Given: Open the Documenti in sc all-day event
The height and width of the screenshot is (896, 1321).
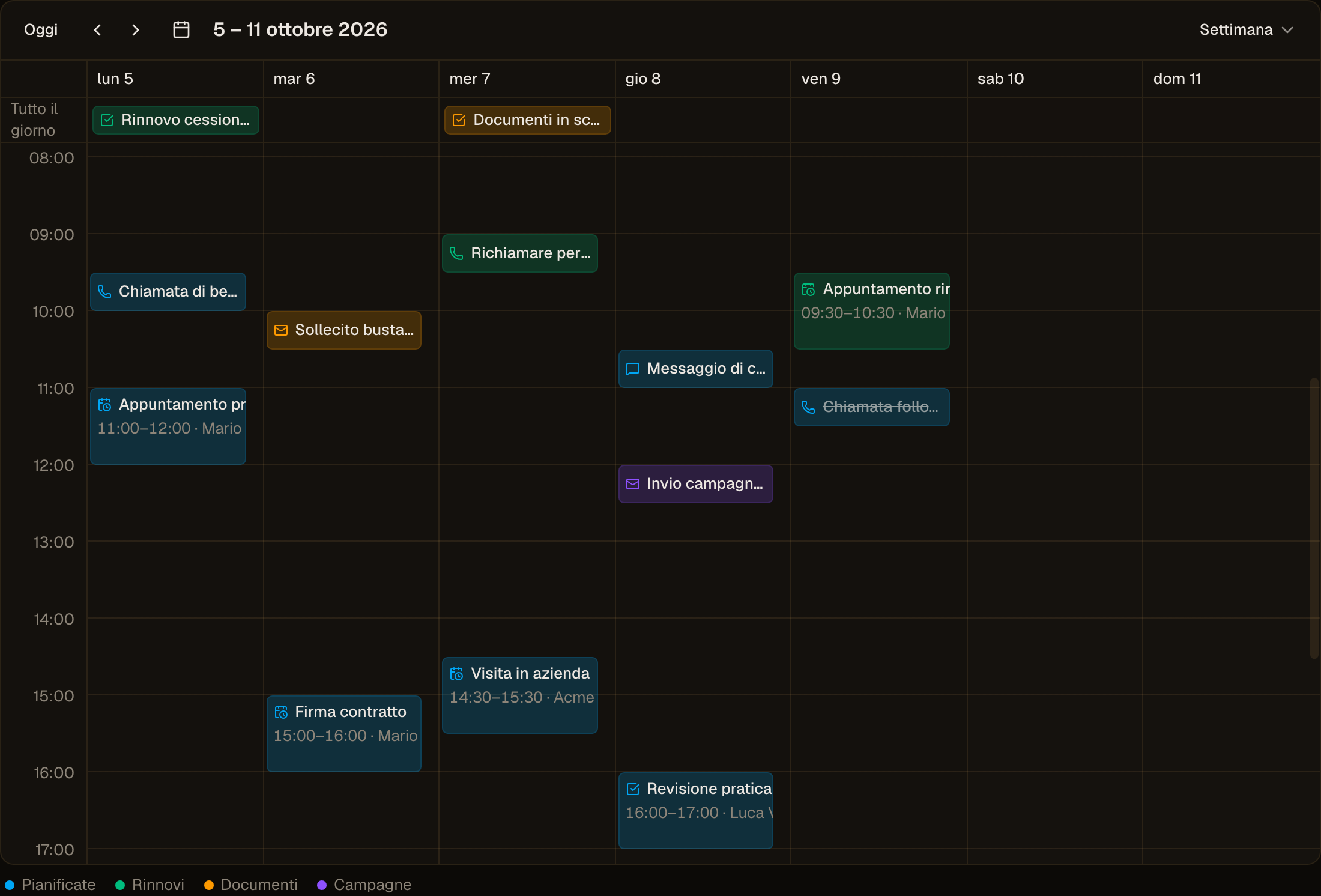Looking at the screenshot, I should tap(528, 120).
